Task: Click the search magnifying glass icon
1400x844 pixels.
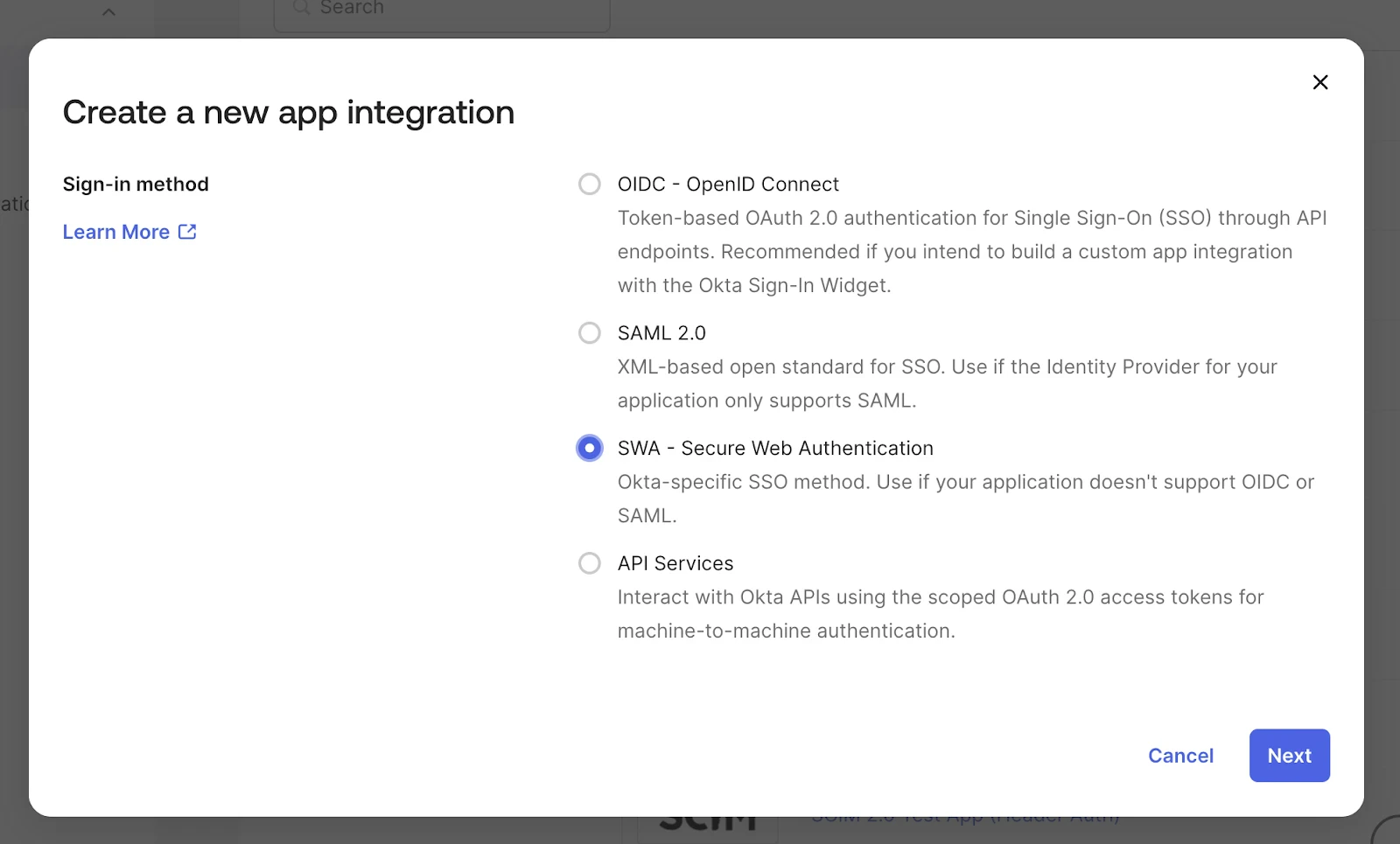Action: coord(301,7)
